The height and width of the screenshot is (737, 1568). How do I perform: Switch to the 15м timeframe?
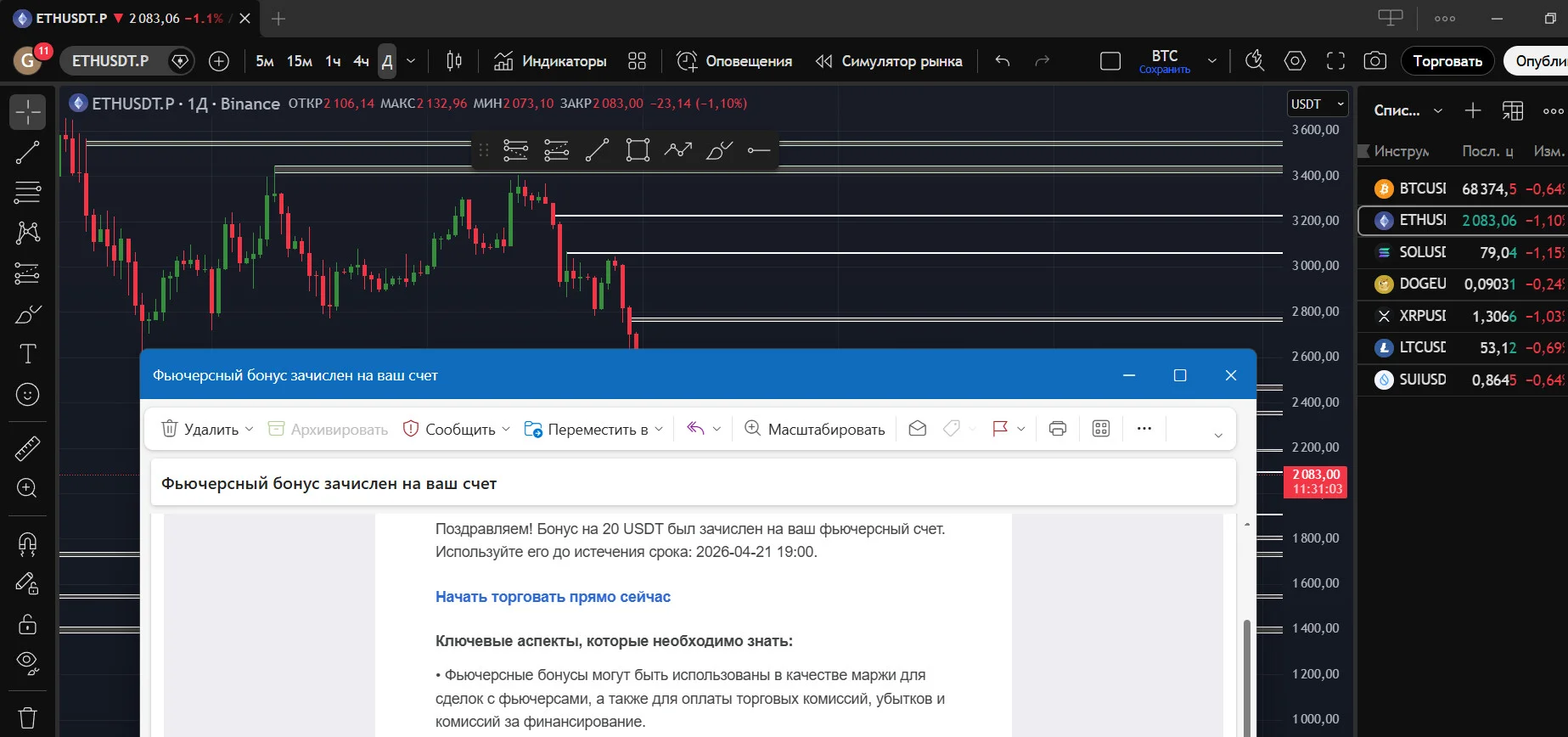tap(299, 61)
